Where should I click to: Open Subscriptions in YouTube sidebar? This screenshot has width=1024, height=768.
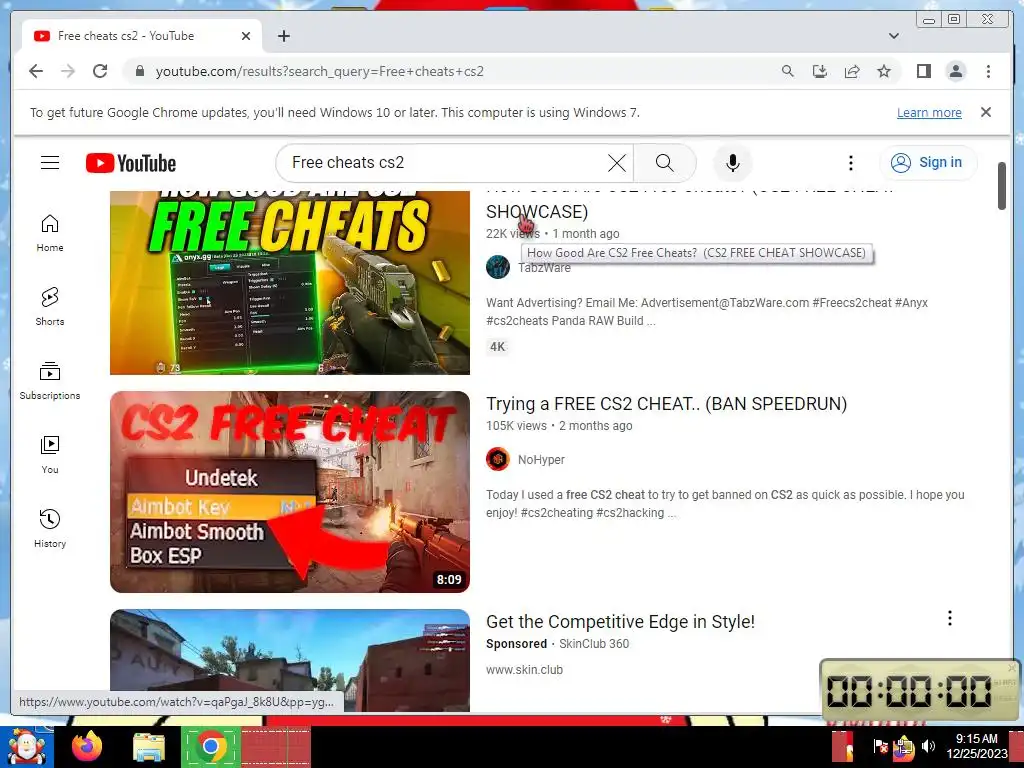tap(50, 381)
